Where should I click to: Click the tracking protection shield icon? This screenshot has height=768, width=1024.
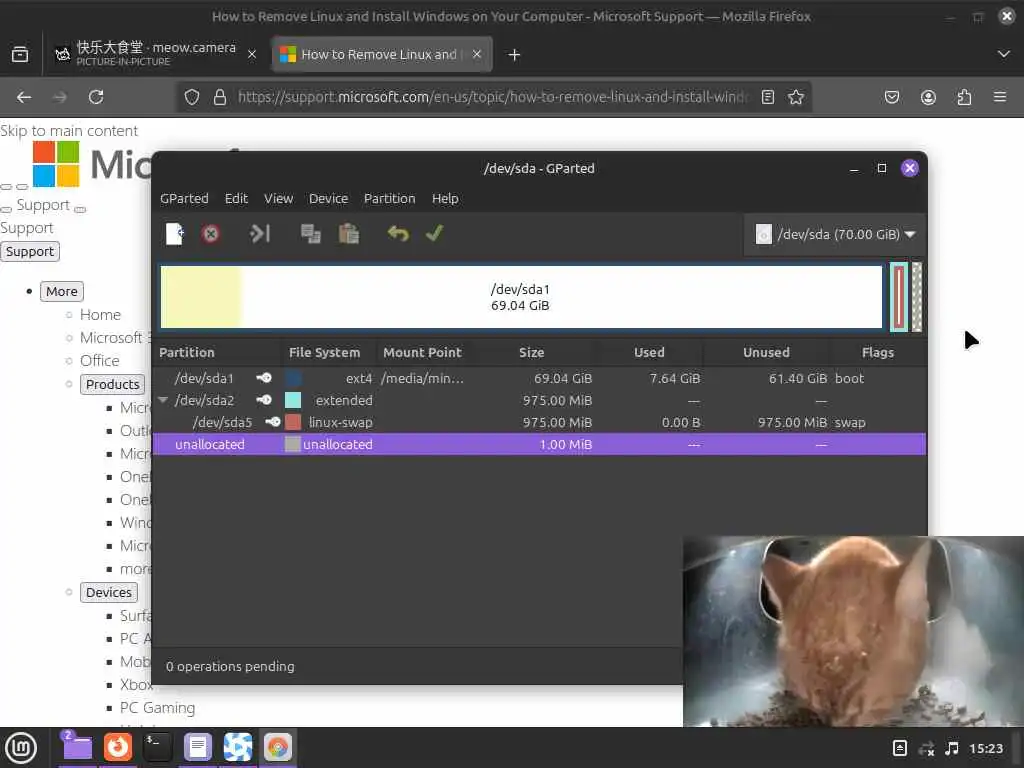(191, 97)
